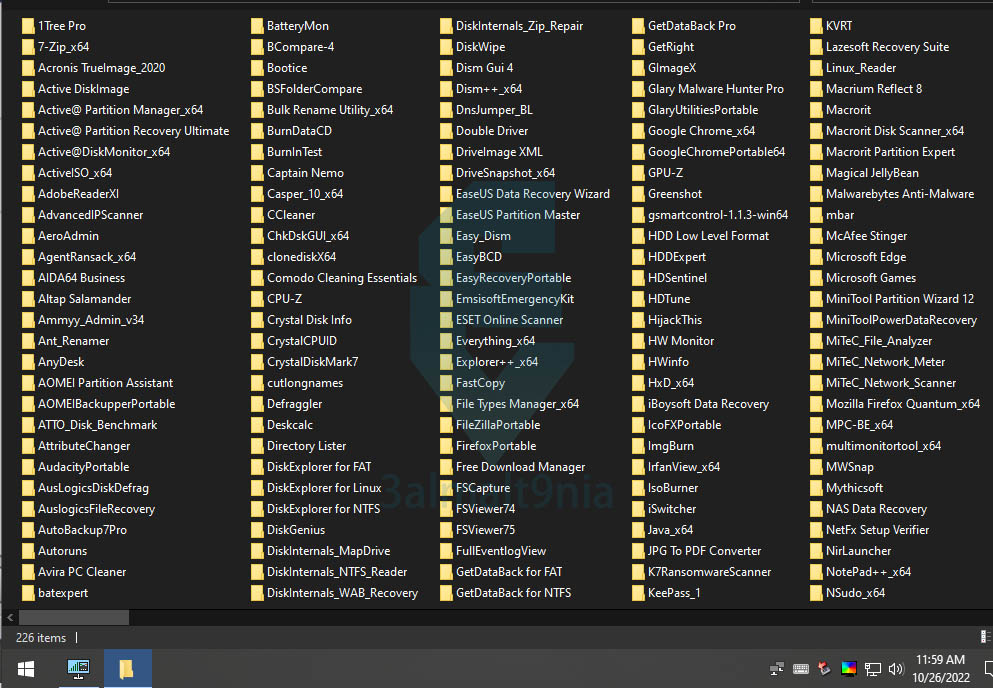
Task: Click the folder icon beside FastCopy
Action: tap(446, 383)
